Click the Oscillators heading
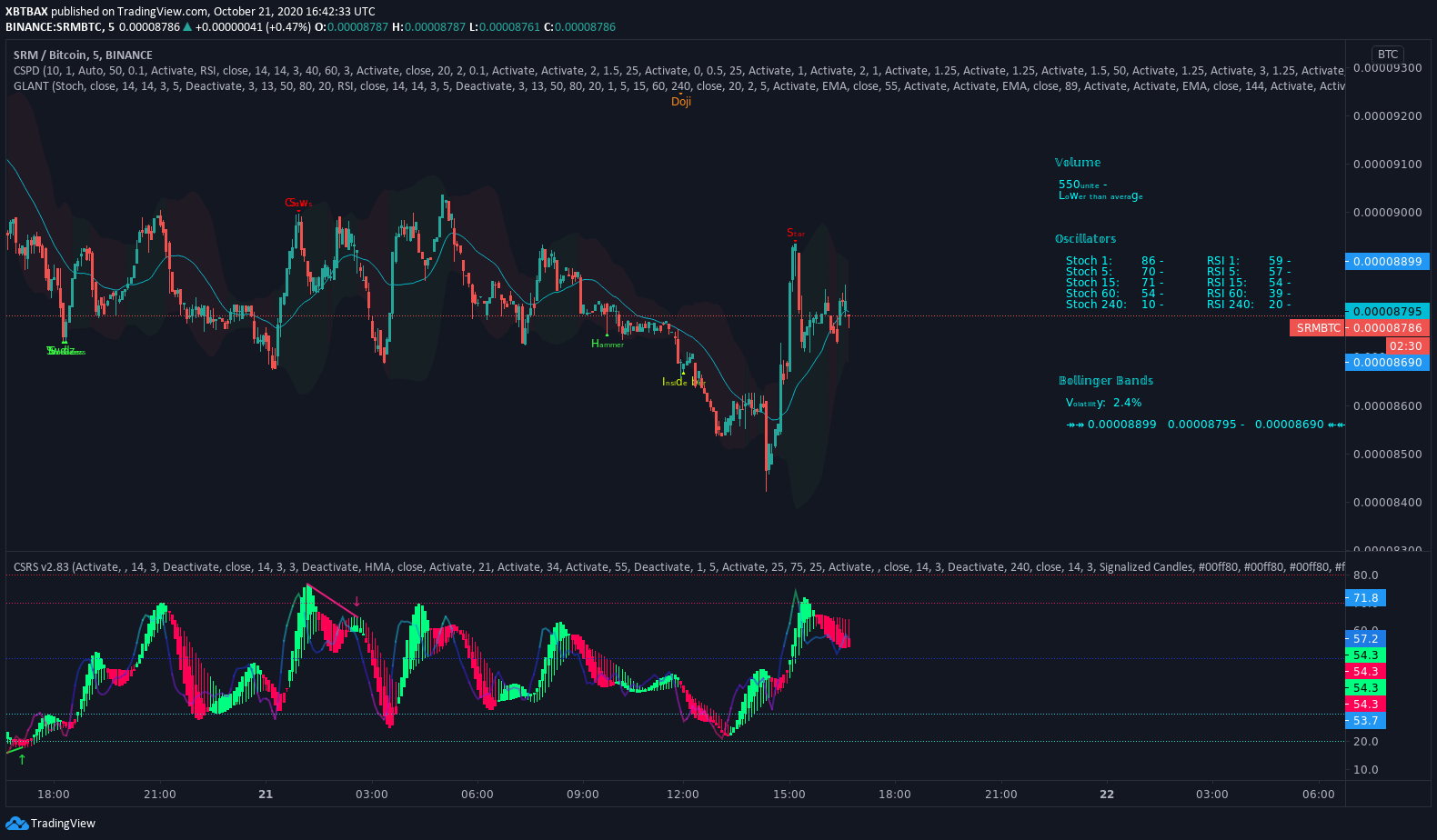The height and width of the screenshot is (840, 1437). pos(1085,239)
